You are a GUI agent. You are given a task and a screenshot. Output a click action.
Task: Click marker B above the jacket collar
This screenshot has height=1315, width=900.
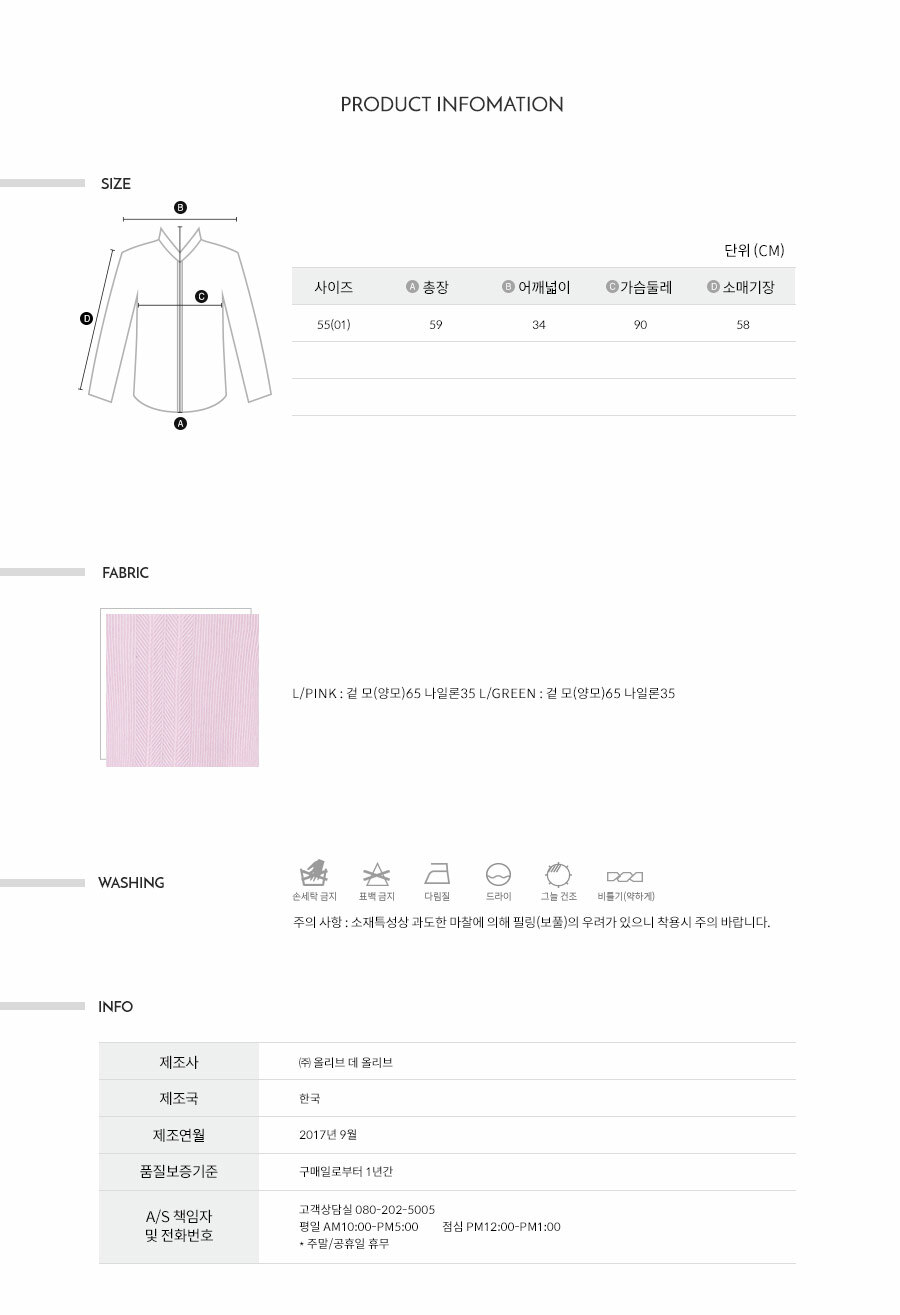pyautogui.click(x=180, y=207)
